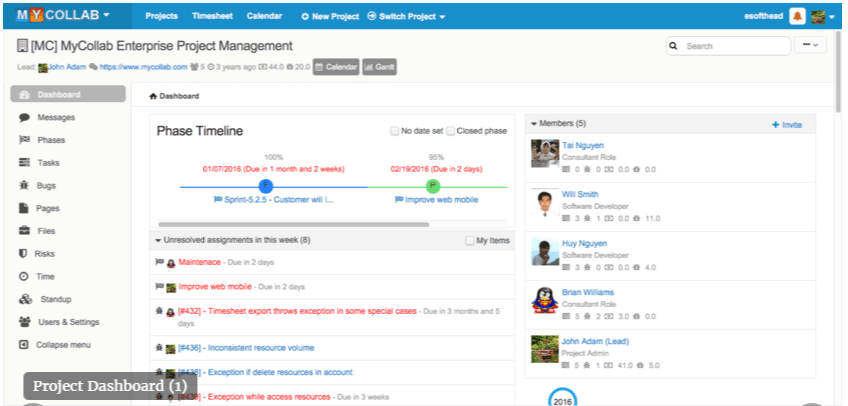Viewport: 848px width, 406px height.
Task: Open Calendar in the top menu
Action: (264, 16)
